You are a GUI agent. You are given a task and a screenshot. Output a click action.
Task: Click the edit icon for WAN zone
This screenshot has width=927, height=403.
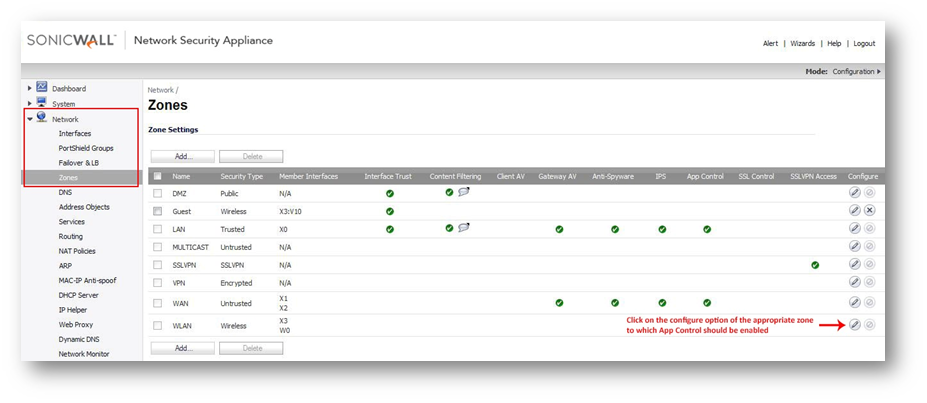pyautogui.click(x=854, y=302)
